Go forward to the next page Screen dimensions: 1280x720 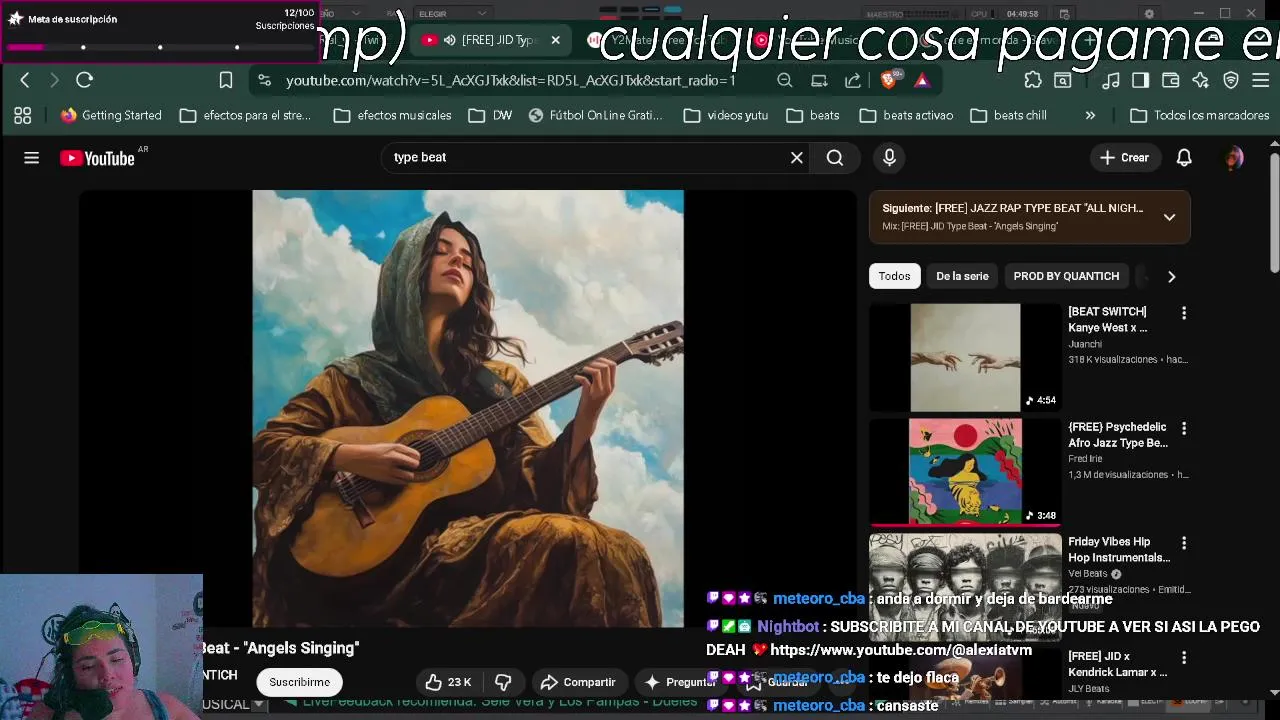(x=54, y=80)
